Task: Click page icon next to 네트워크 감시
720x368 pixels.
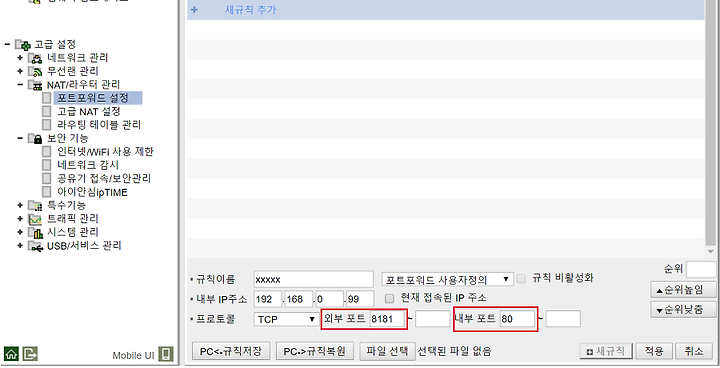Action: 46,165
